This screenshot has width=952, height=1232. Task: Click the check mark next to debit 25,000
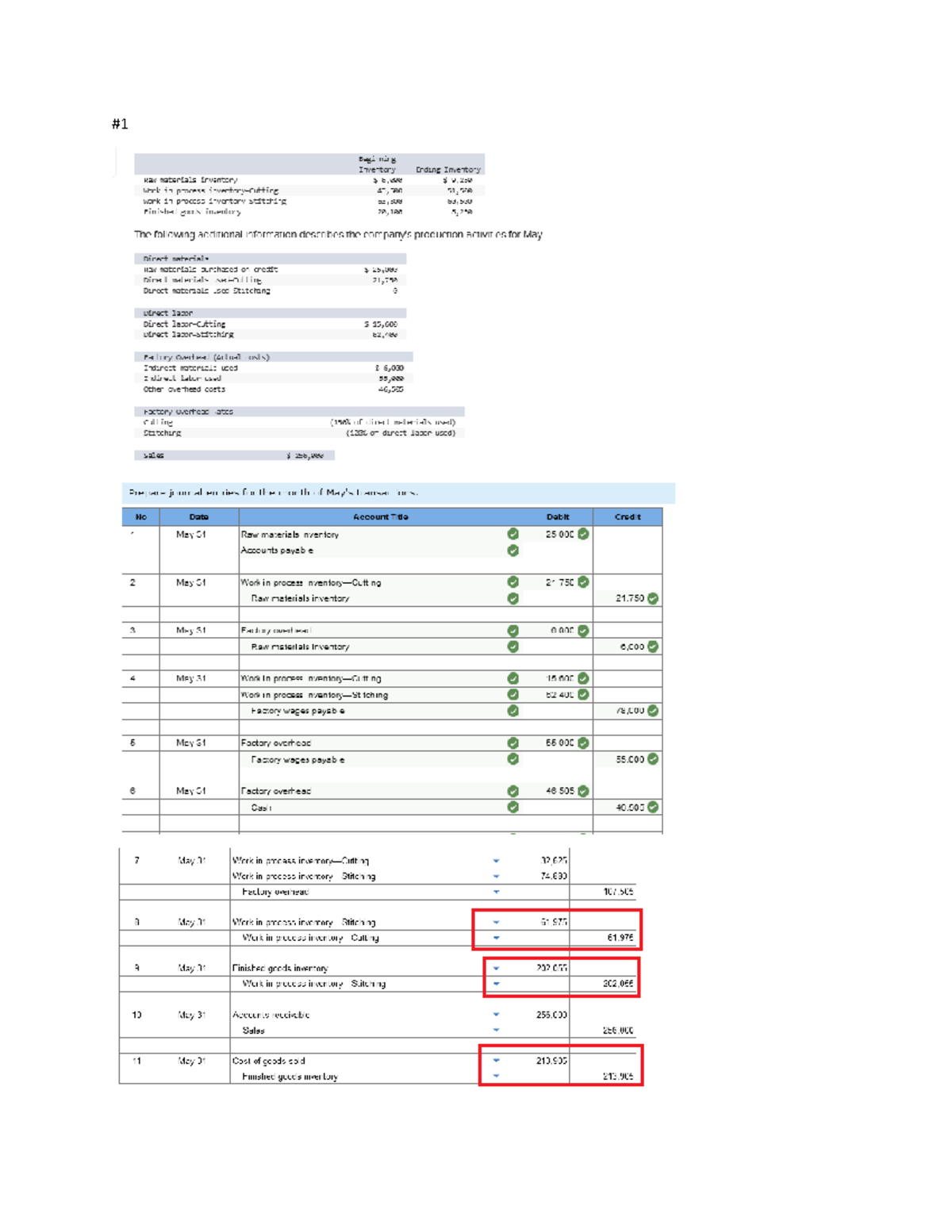tap(583, 534)
